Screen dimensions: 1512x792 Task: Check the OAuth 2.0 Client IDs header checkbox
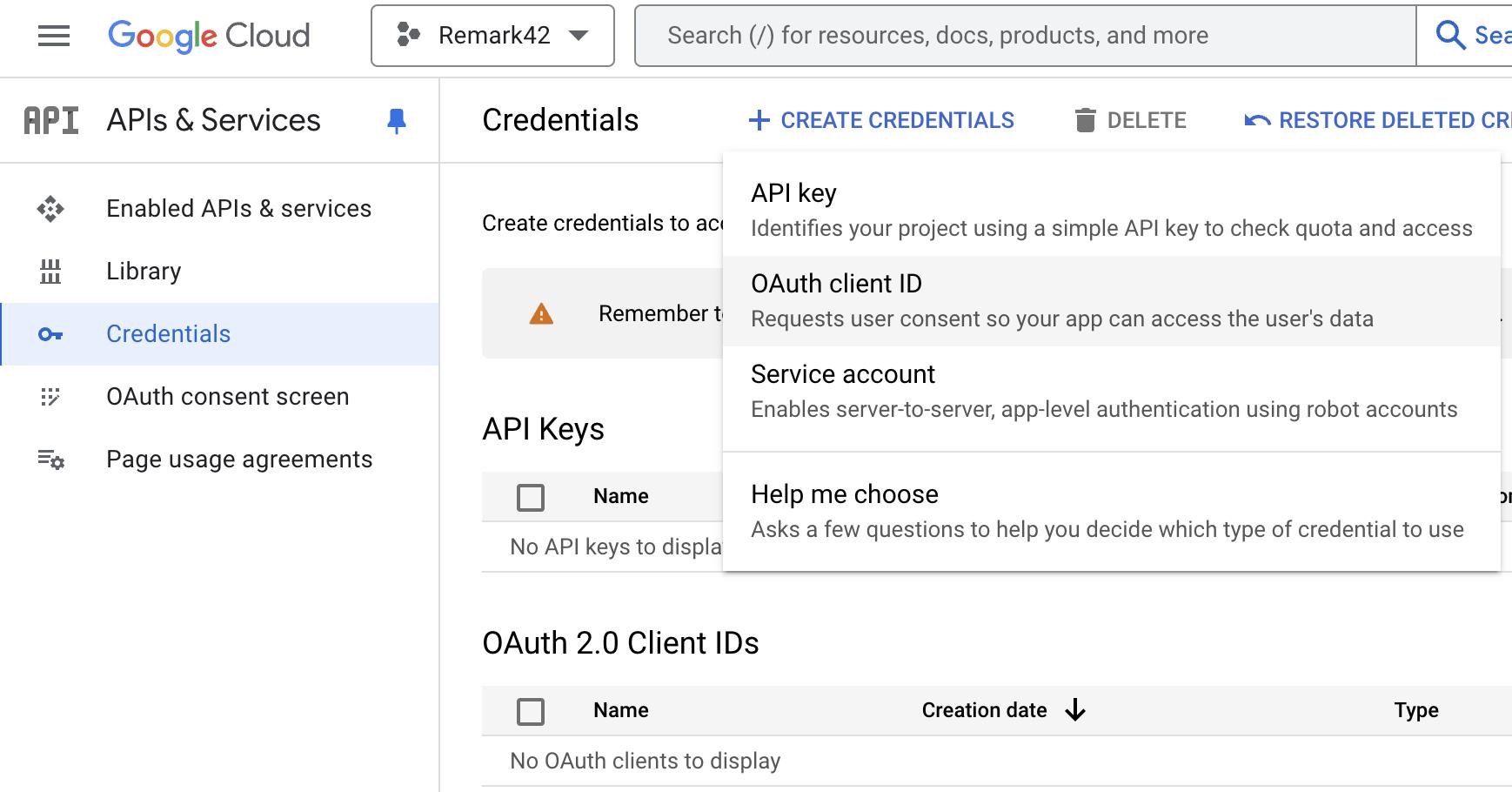pos(532,711)
